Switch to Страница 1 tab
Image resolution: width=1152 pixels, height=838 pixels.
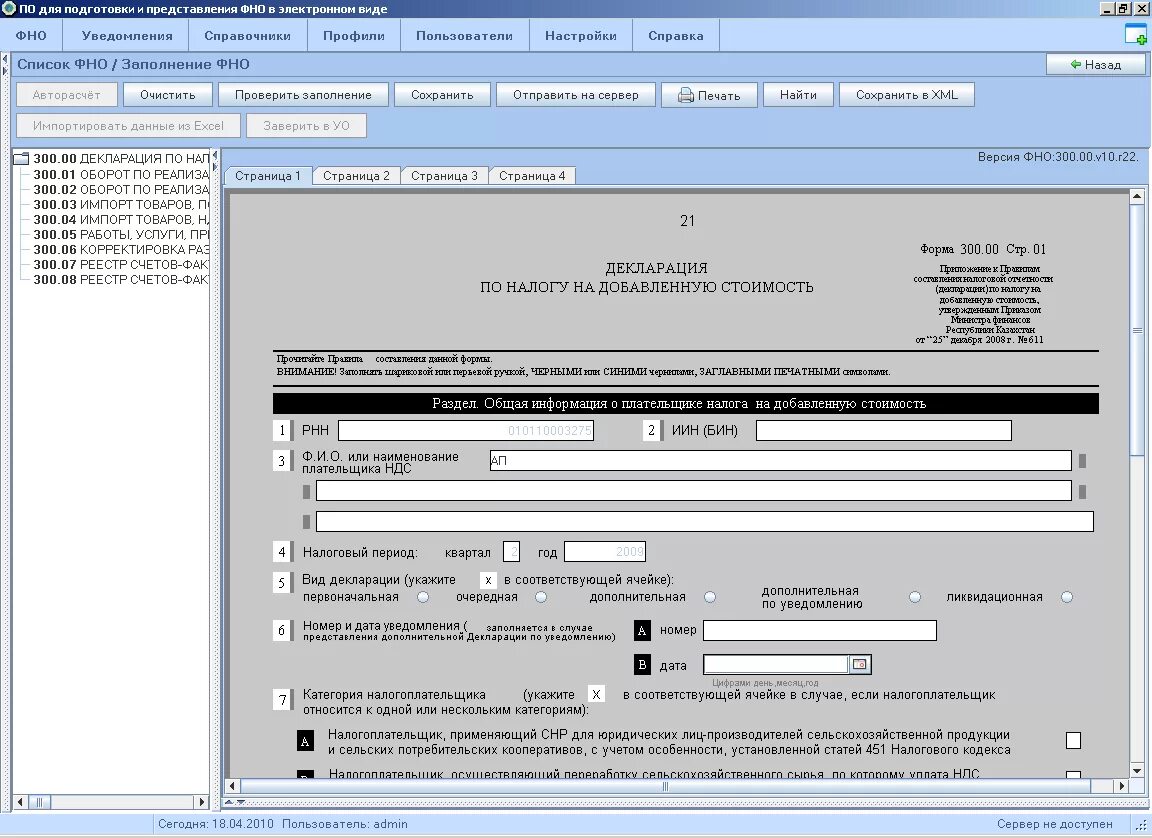coord(267,176)
